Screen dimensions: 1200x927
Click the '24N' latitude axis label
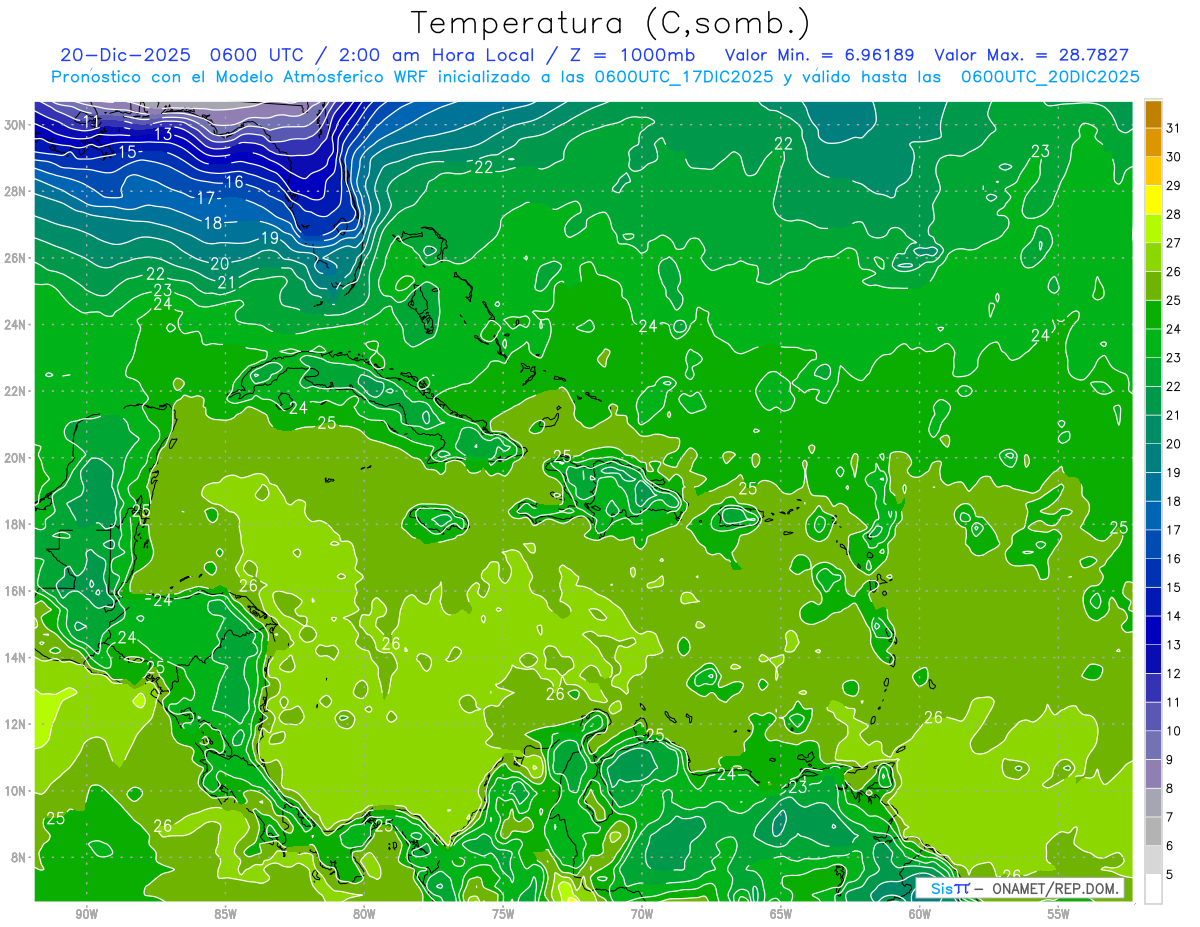click(17, 324)
